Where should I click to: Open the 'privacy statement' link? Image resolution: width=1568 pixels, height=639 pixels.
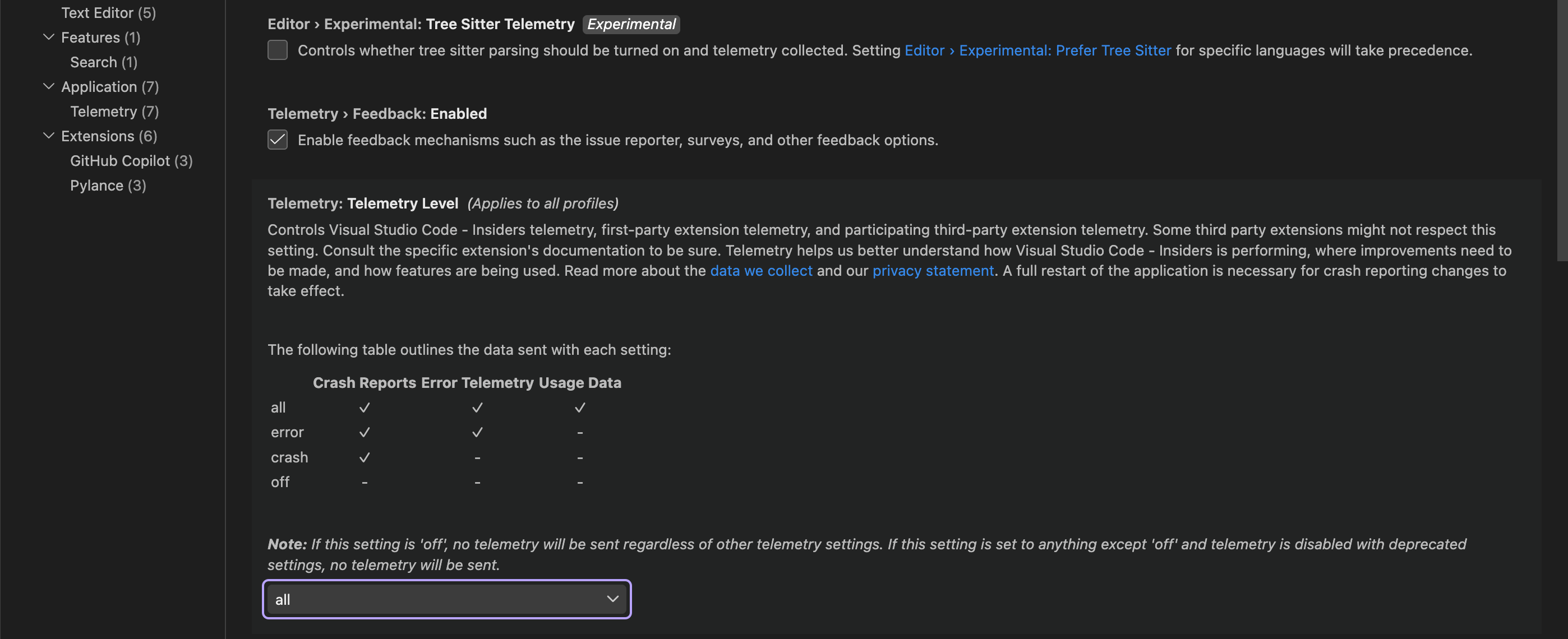pyautogui.click(x=933, y=270)
